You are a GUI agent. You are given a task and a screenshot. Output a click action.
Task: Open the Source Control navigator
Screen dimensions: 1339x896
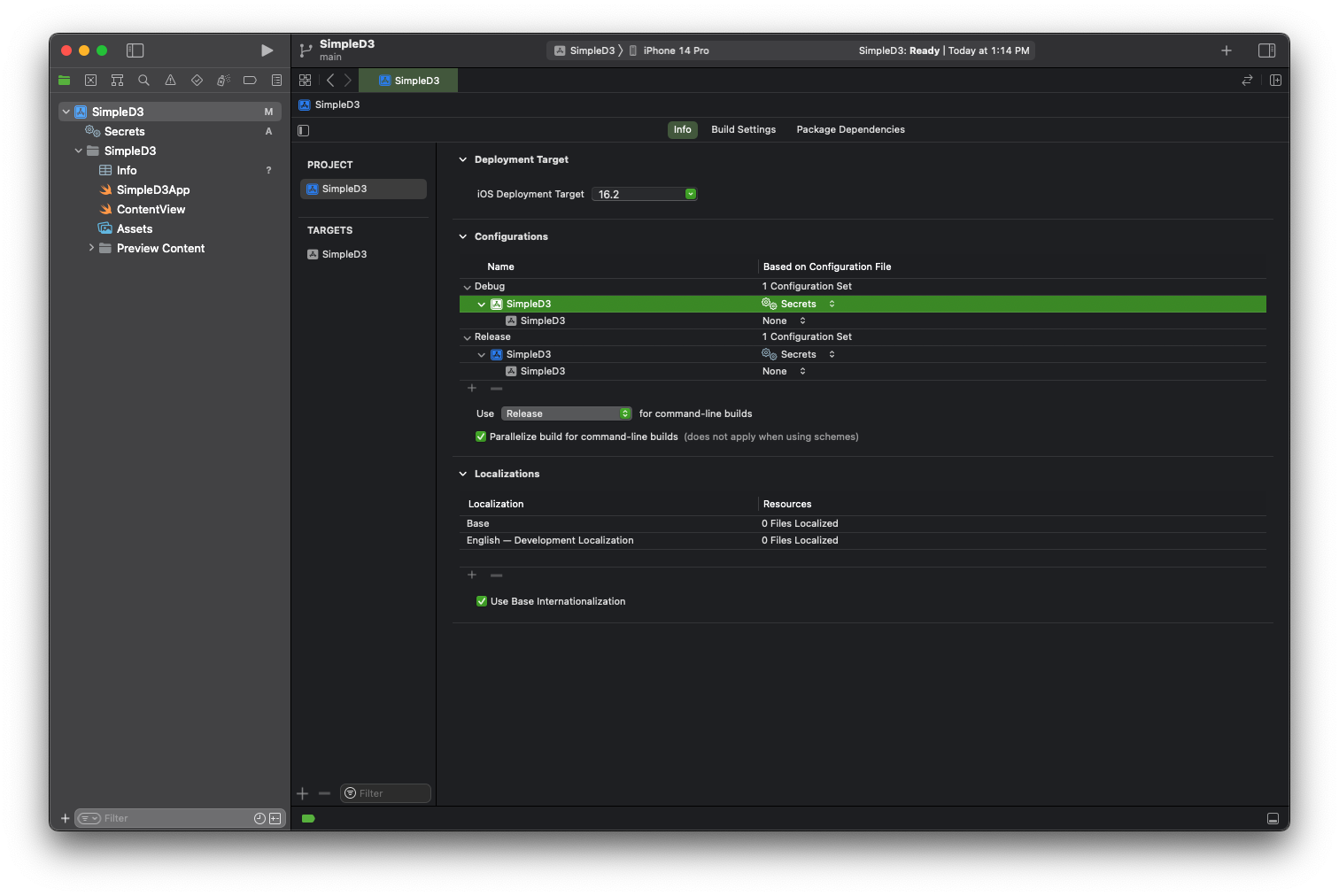click(90, 81)
